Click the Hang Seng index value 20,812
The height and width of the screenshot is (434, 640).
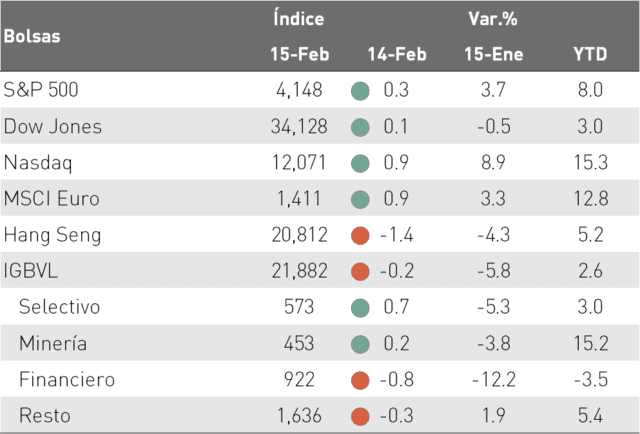(x=300, y=235)
